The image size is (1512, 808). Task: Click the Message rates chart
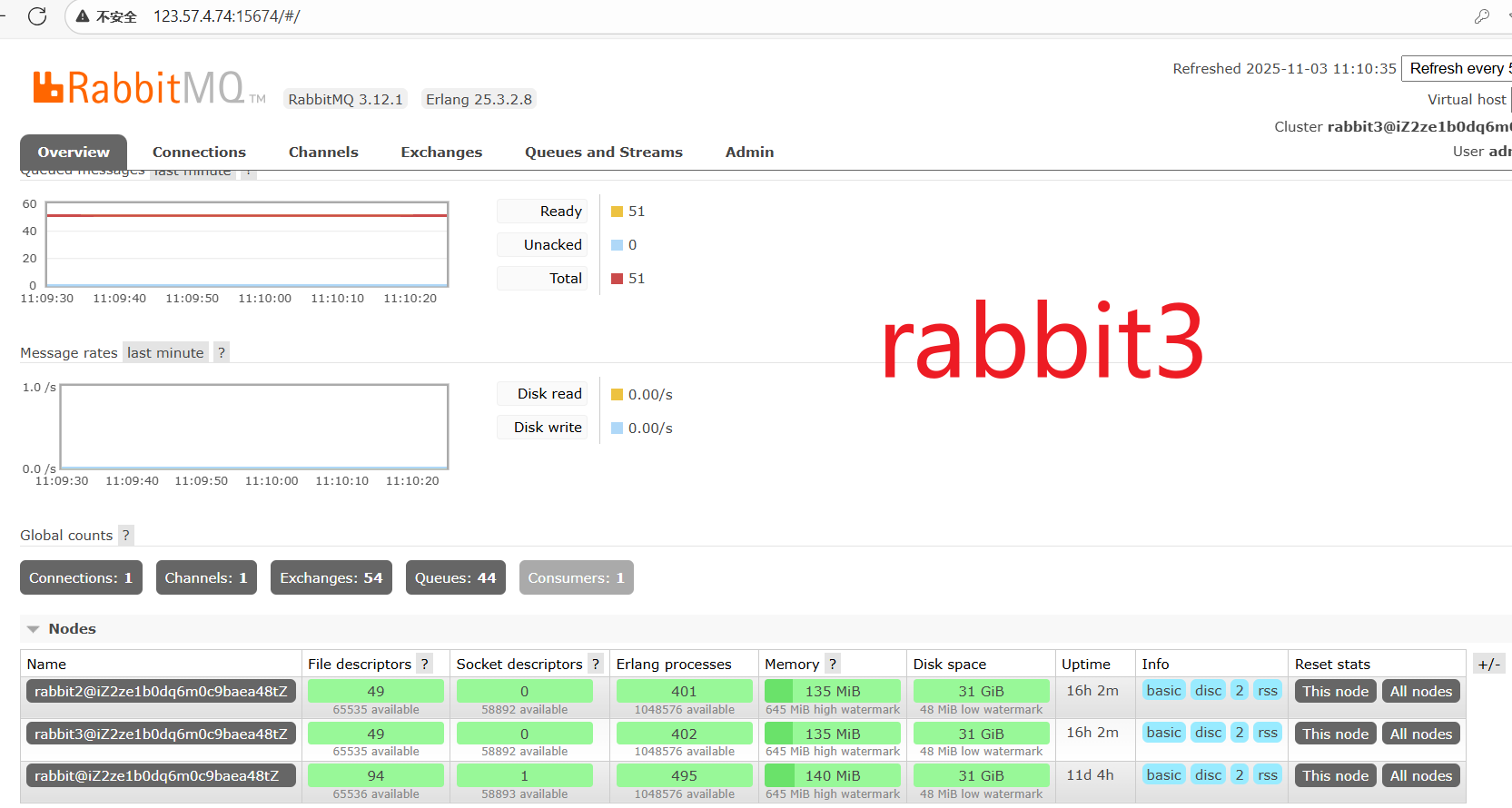[254, 427]
